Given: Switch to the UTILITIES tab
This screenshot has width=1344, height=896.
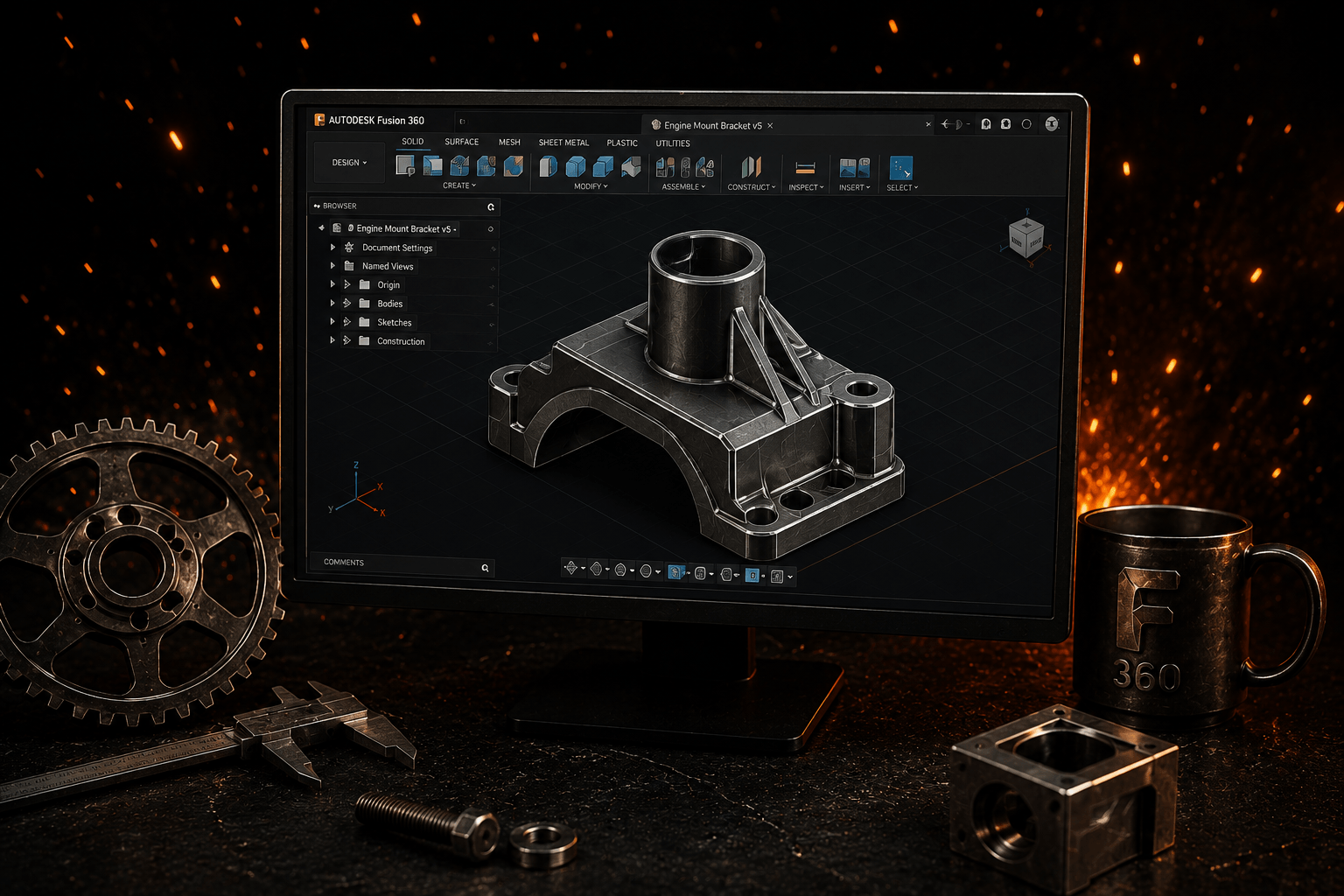Looking at the screenshot, I should 673,143.
